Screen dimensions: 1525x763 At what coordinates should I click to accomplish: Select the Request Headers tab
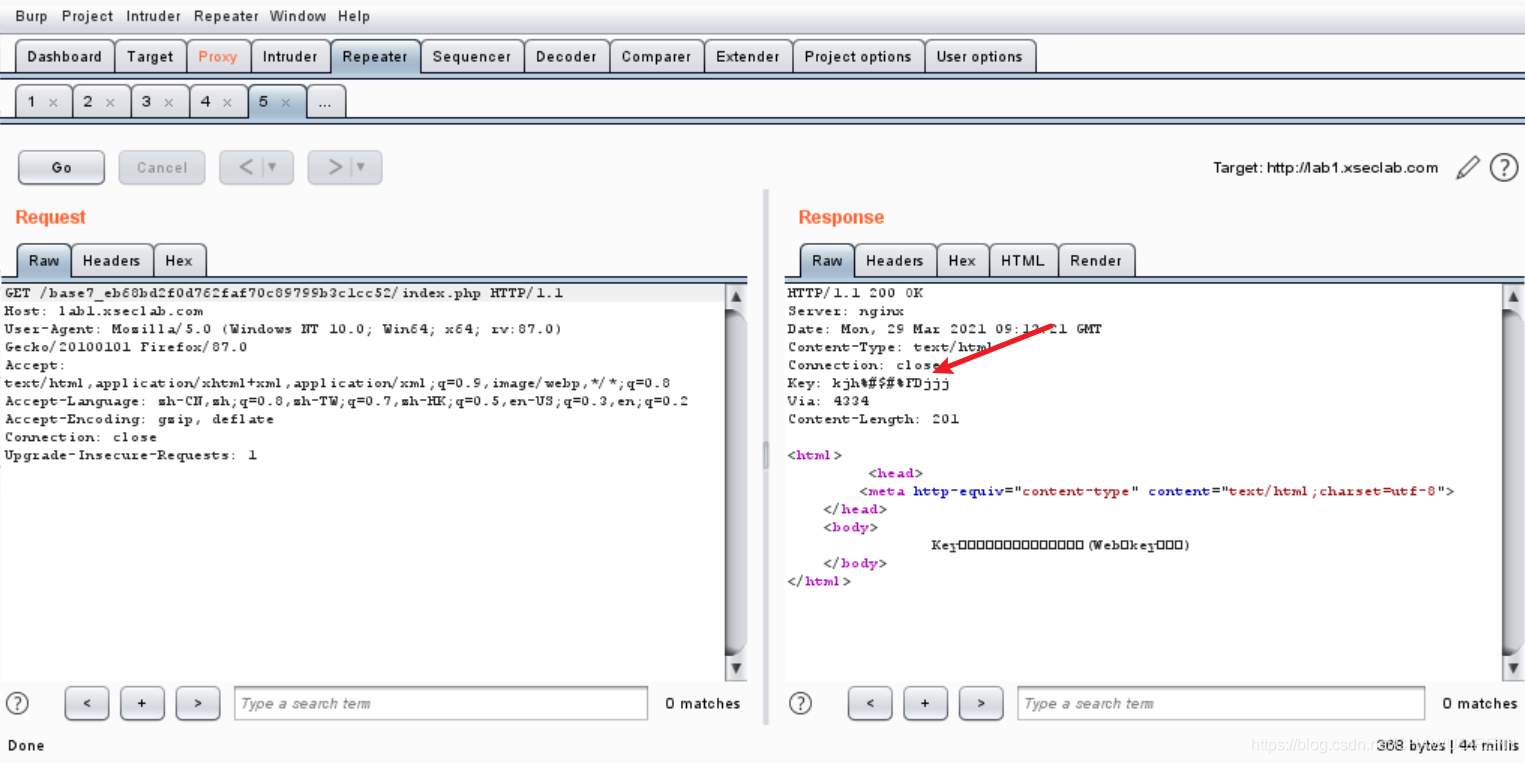112,261
